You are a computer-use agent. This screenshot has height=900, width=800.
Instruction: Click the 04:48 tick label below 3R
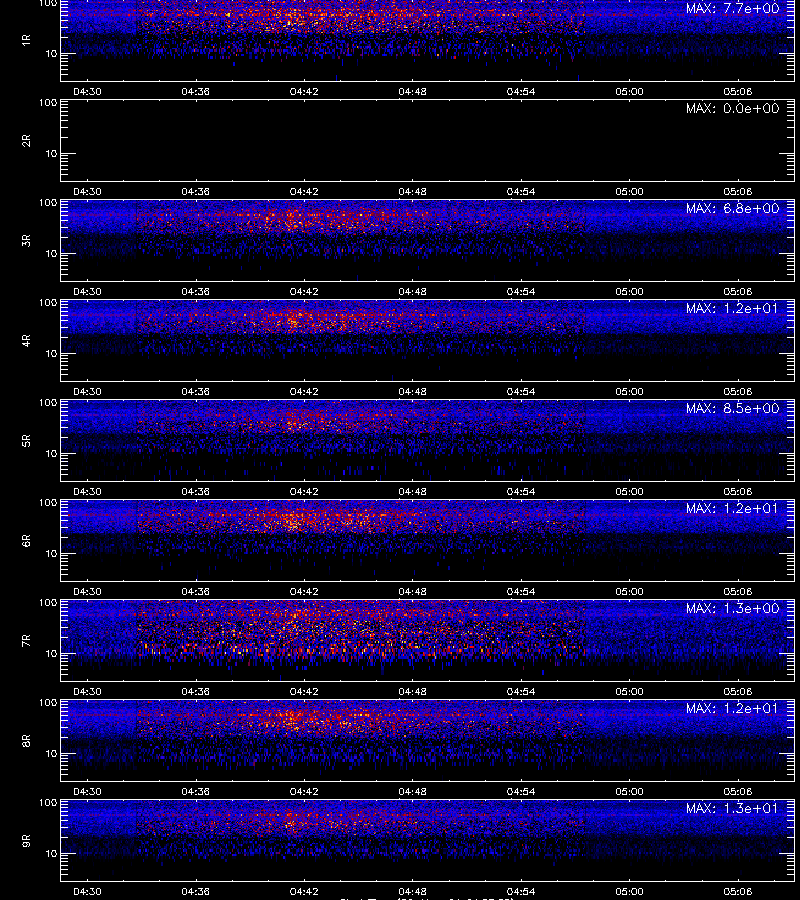[413, 292]
